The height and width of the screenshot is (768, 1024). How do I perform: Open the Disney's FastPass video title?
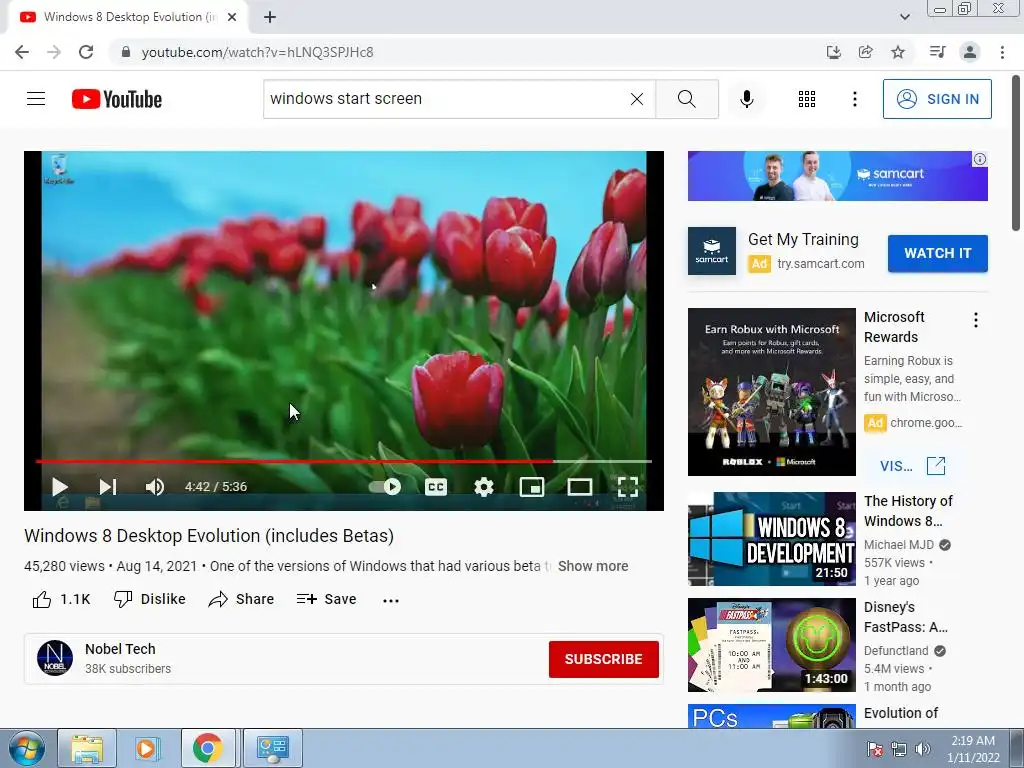[x=905, y=617]
